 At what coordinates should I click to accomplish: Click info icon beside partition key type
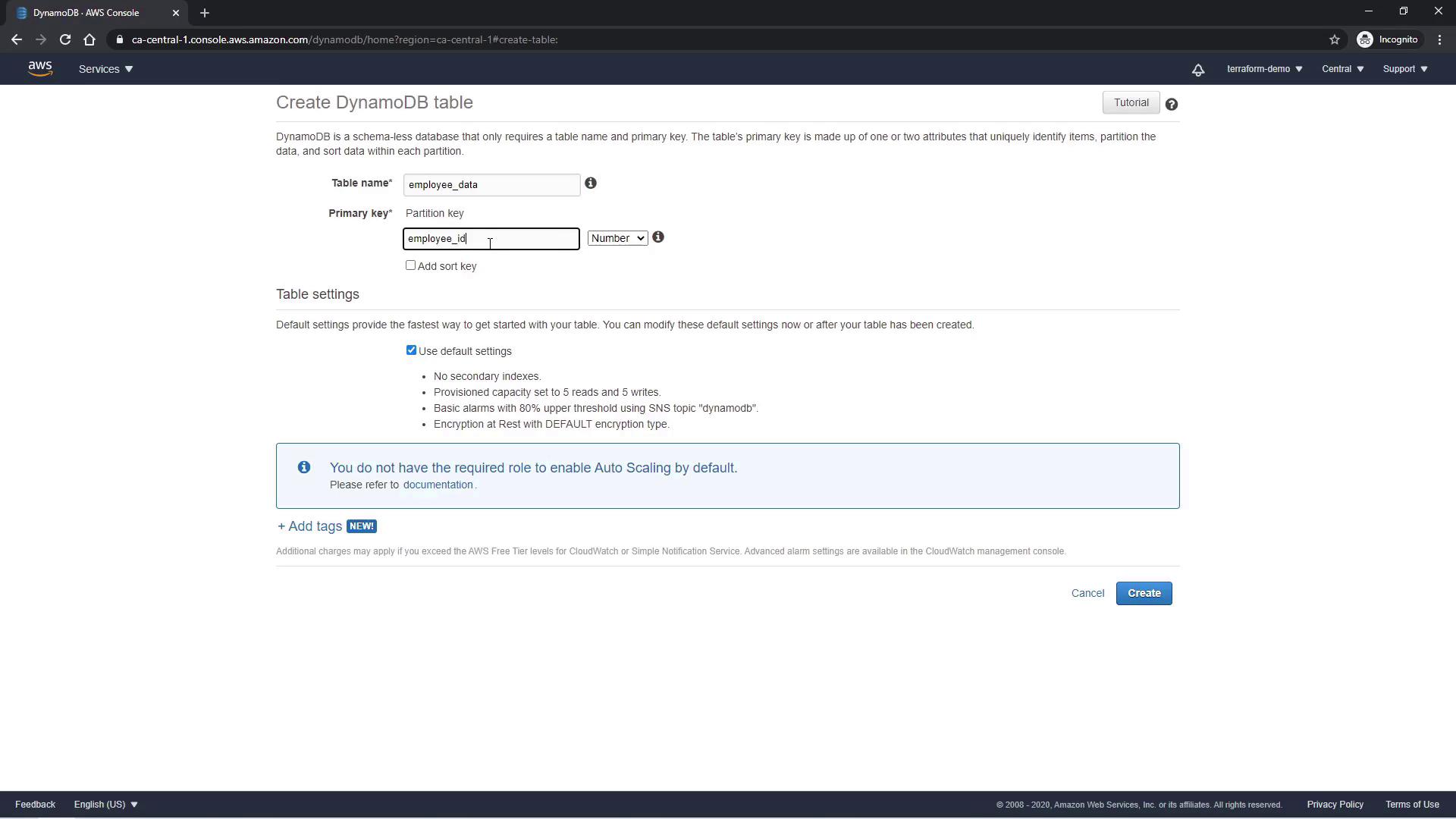658,237
